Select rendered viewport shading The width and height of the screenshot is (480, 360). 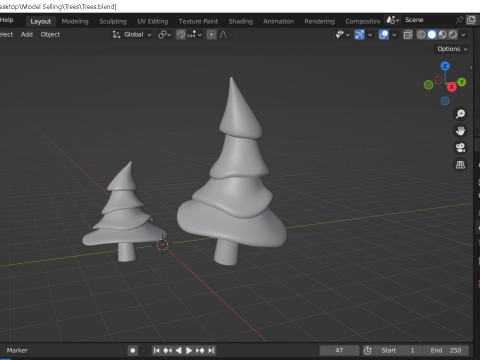point(453,35)
